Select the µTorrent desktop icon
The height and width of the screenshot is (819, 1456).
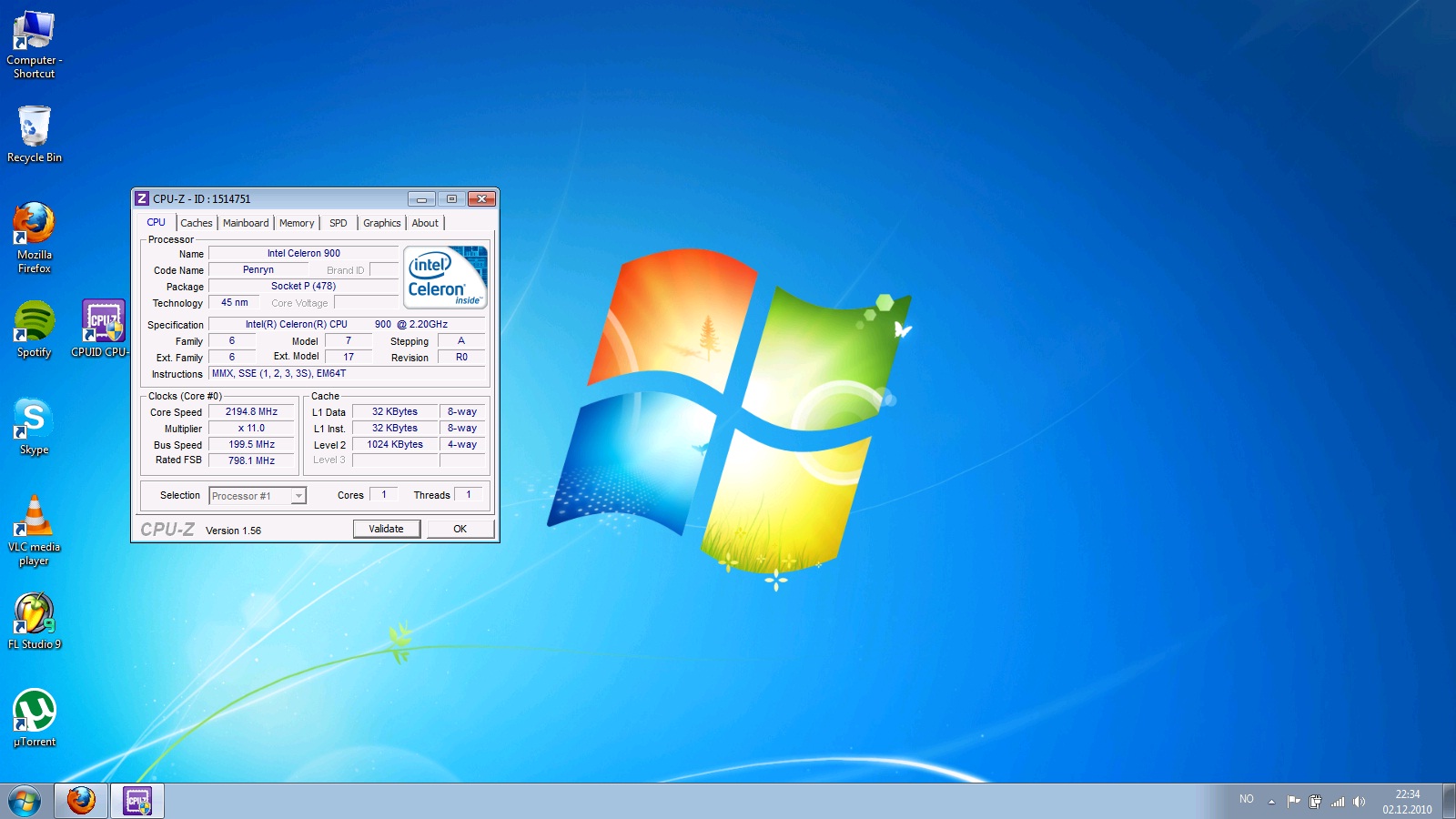(x=34, y=719)
